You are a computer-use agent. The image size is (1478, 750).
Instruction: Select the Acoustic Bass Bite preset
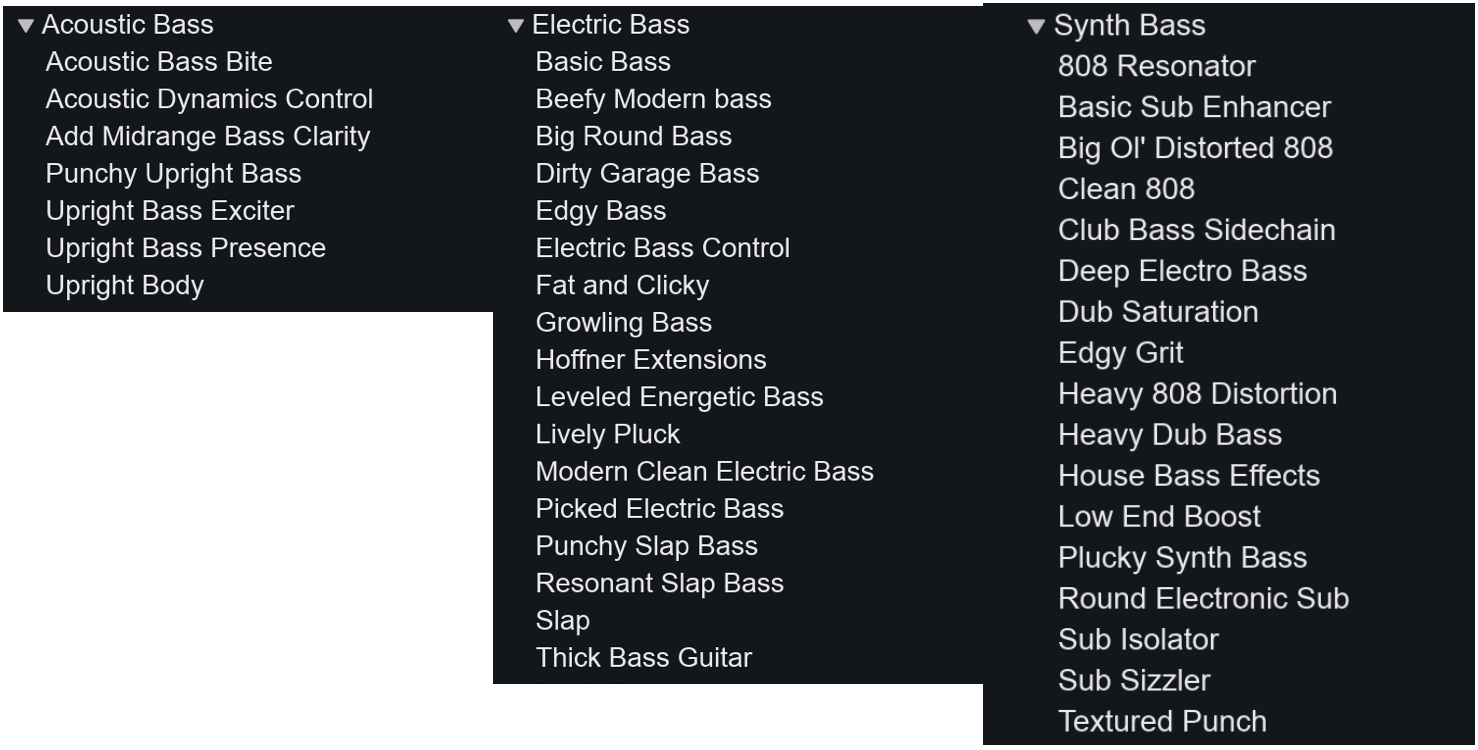tap(159, 62)
